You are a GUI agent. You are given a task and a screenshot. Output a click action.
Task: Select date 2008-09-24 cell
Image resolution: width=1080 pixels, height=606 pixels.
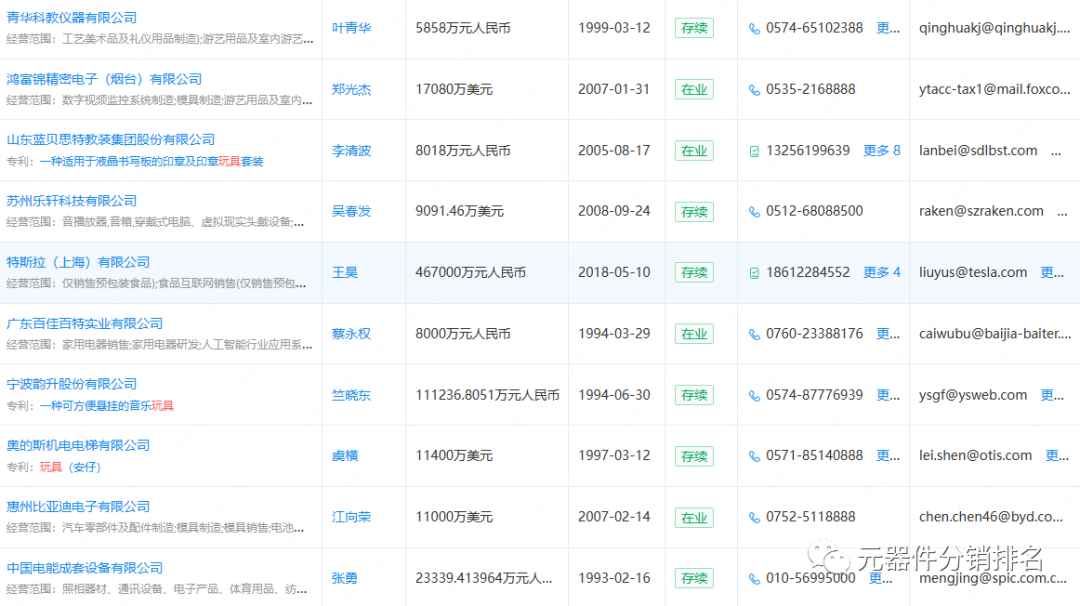click(614, 211)
